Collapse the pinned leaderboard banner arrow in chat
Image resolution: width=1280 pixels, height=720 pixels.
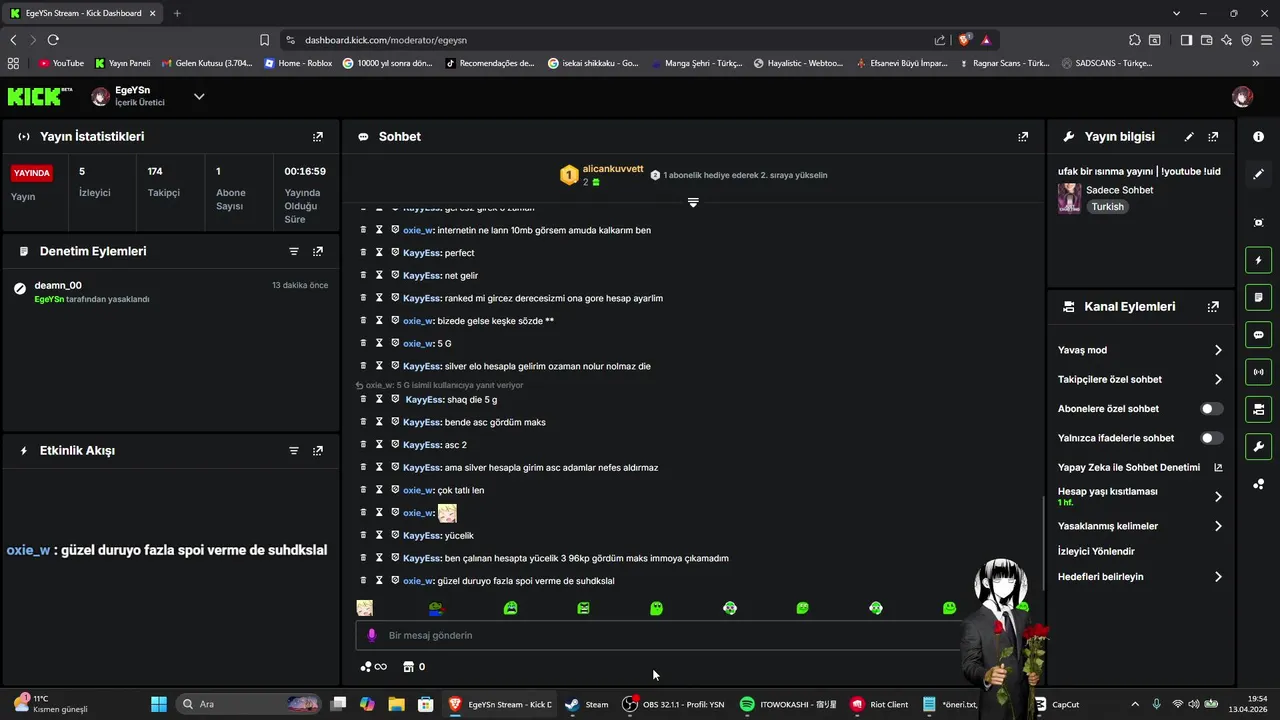pyautogui.click(x=693, y=202)
